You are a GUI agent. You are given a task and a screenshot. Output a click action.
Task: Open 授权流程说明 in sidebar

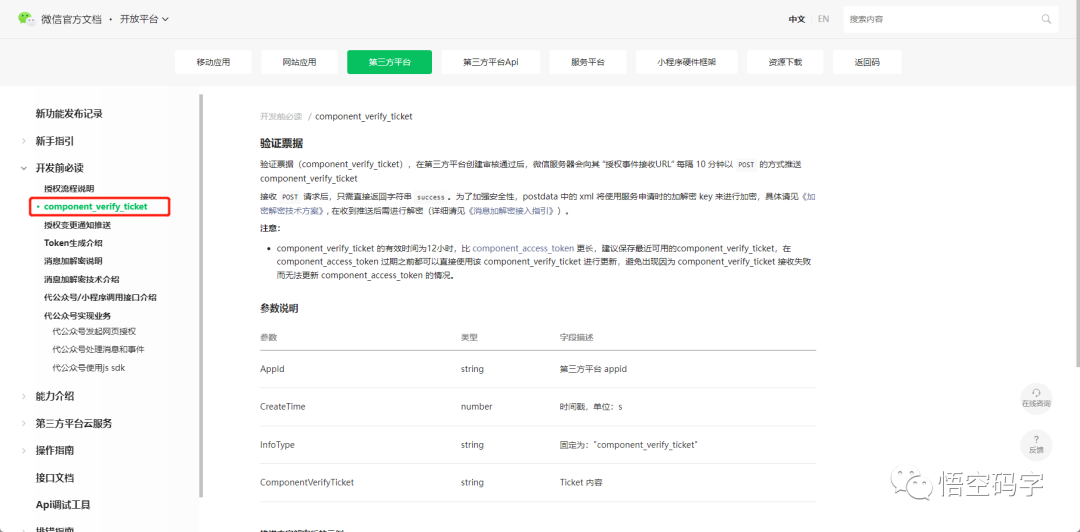click(69, 188)
